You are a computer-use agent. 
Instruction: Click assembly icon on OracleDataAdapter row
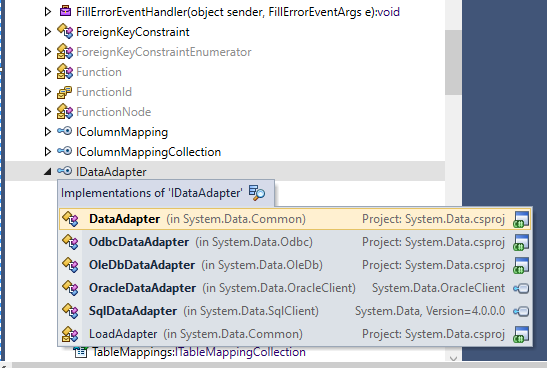521,288
